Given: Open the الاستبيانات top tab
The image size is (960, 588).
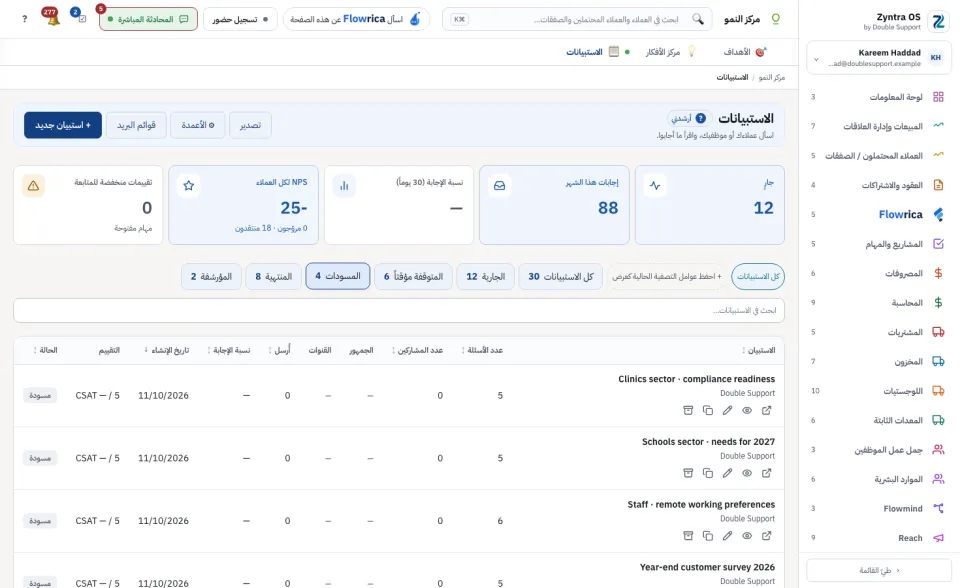Looking at the screenshot, I should pyautogui.click(x=592, y=52).
